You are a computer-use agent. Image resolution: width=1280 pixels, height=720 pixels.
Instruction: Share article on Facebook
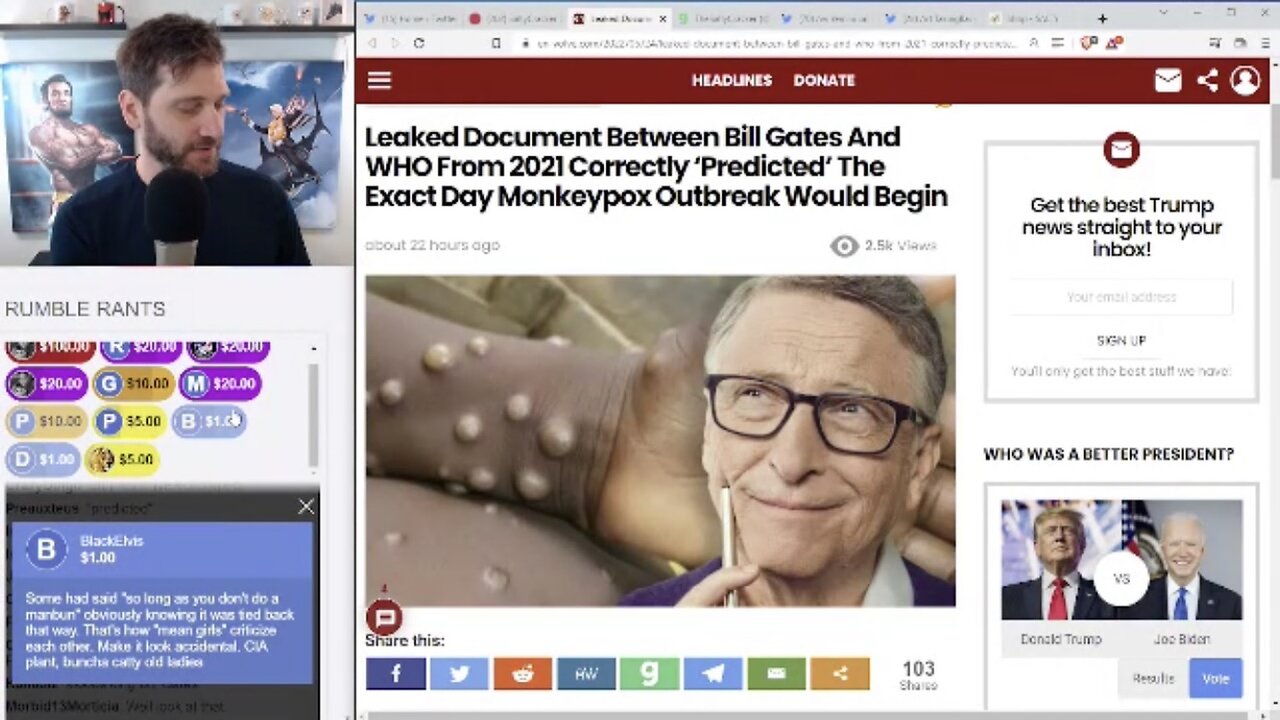point(396,674)
